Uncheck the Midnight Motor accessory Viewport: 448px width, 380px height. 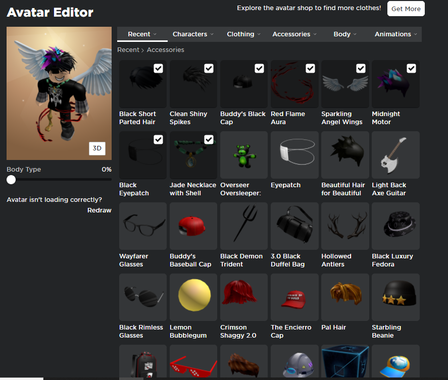click(411, 68)
